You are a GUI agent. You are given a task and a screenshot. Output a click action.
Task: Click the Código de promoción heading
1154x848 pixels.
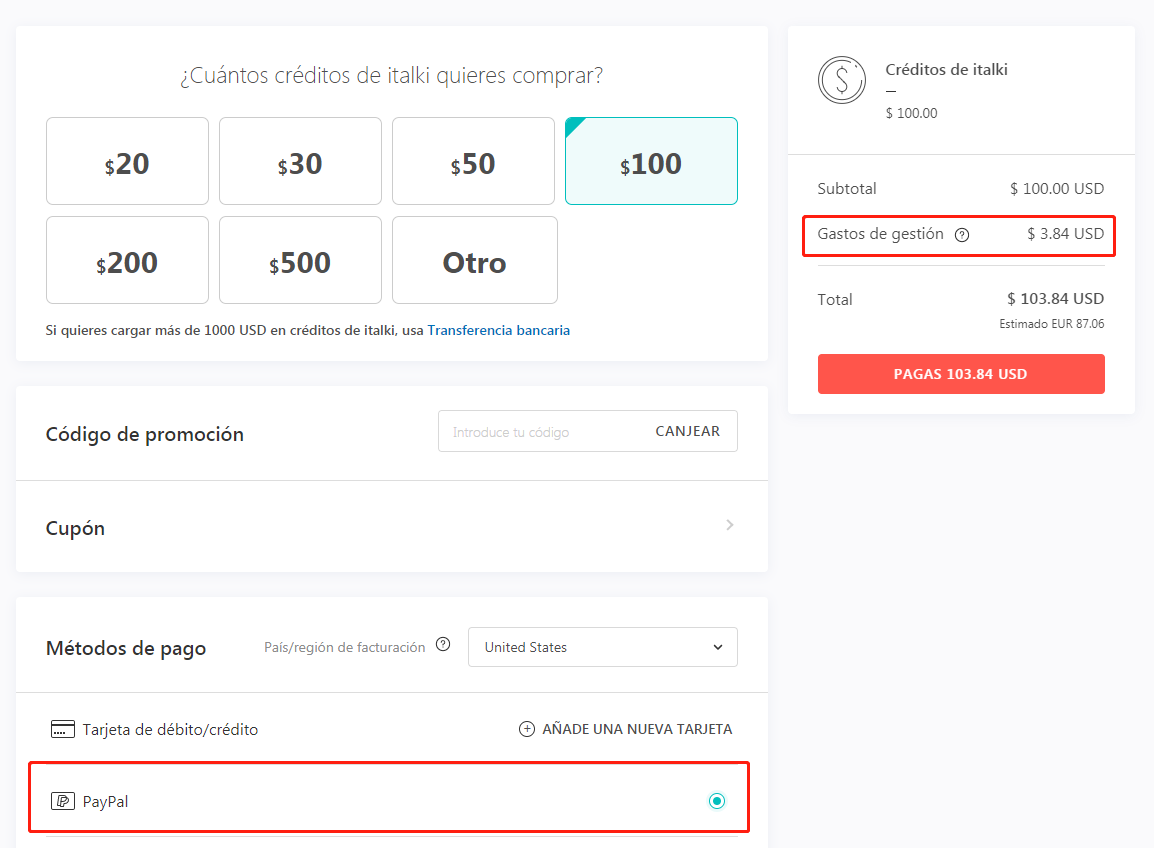(145, 434)
